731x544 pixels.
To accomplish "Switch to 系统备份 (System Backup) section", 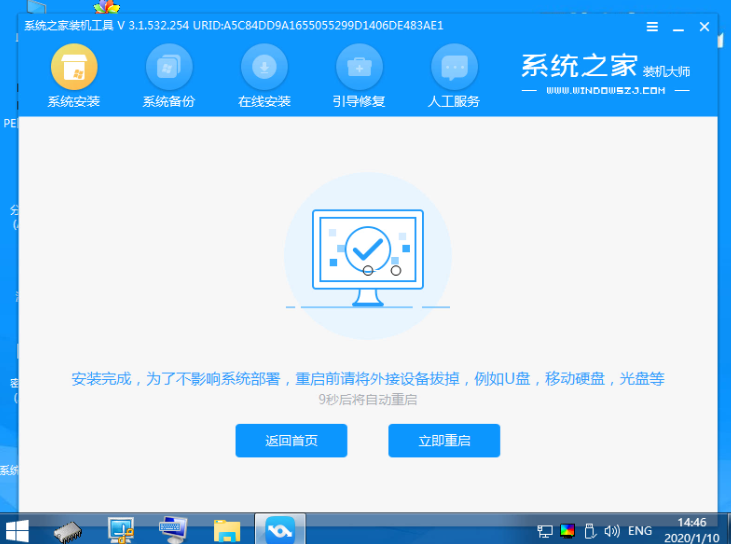I will point(169,76).
